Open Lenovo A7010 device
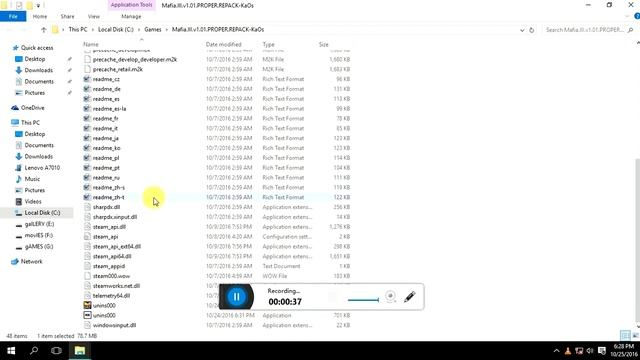Screen dimensions: 640x360 coord(42,168)
